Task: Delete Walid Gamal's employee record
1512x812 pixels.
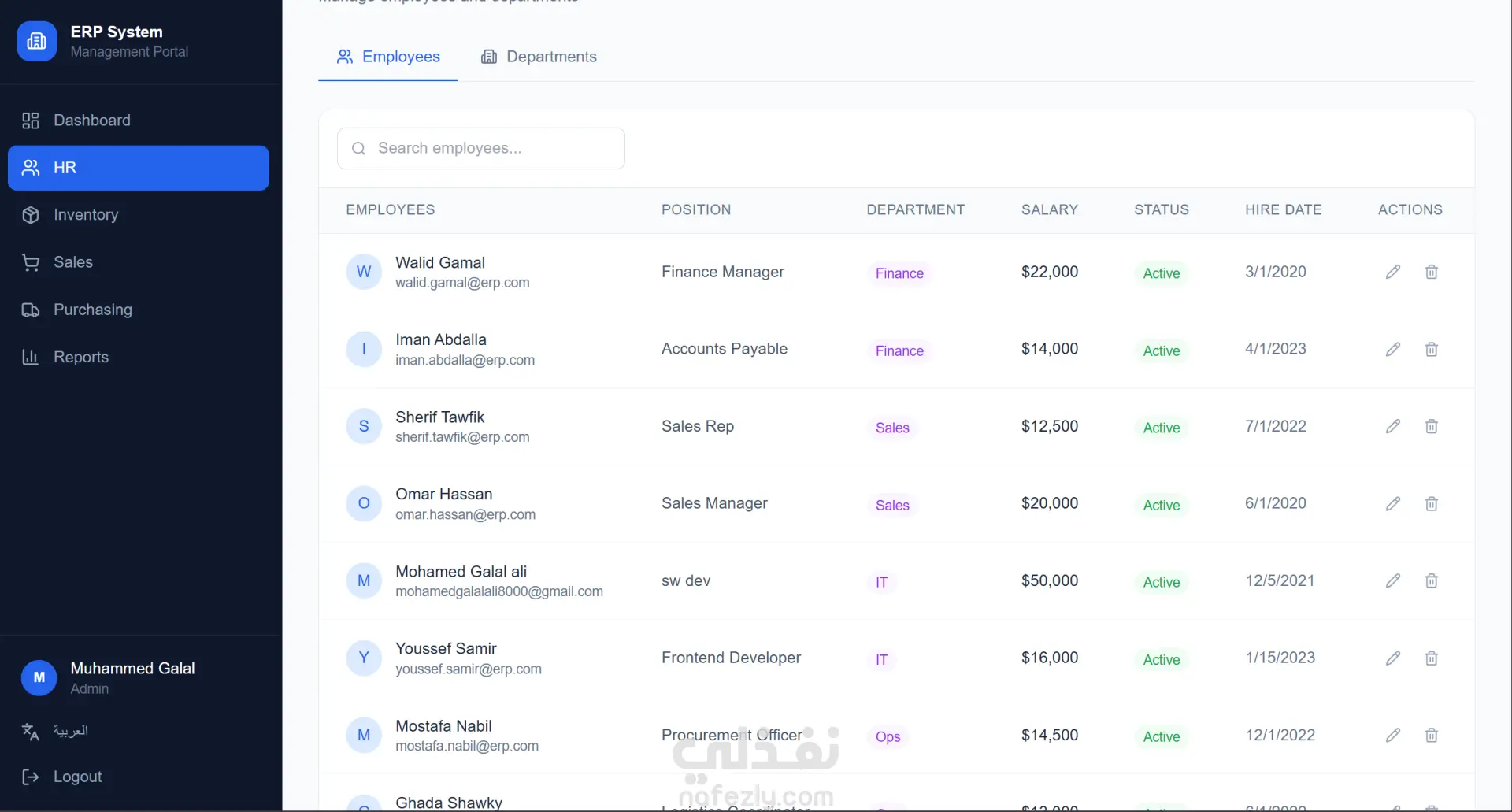Action: pyautogui.click(x=1432, y=272)
